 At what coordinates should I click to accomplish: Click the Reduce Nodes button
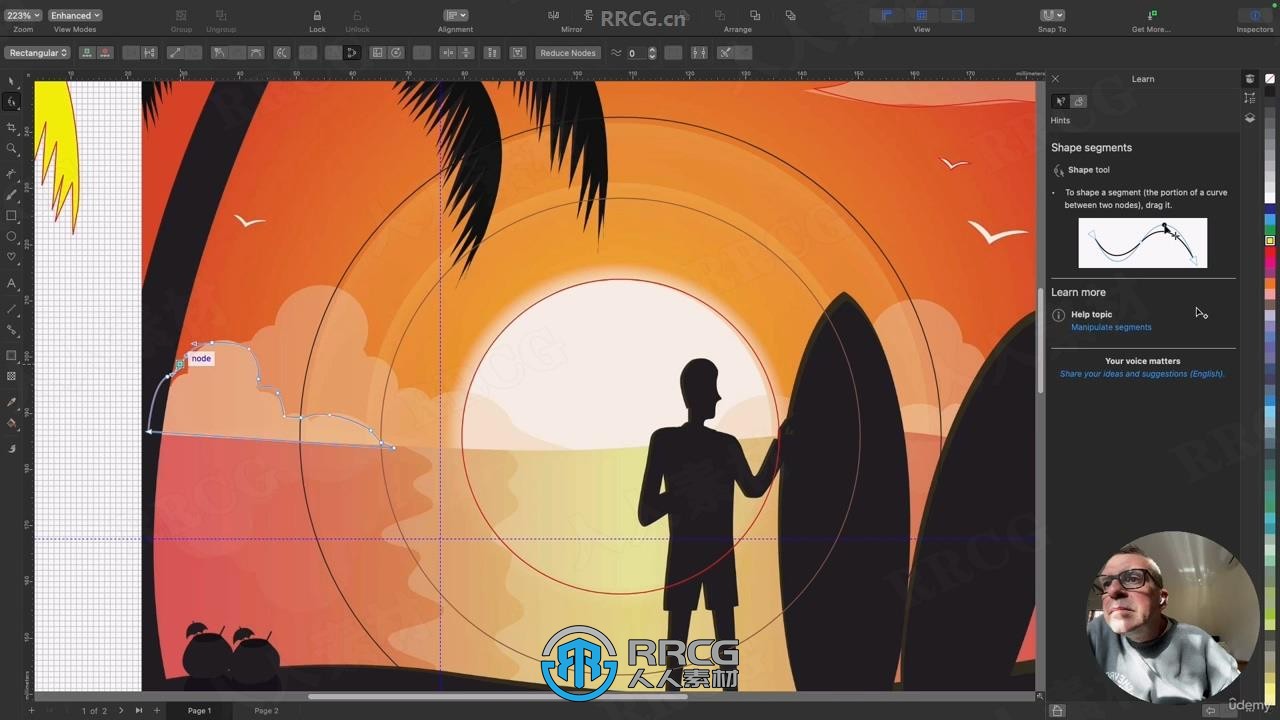pyautogui.click(x=567, y=53)
